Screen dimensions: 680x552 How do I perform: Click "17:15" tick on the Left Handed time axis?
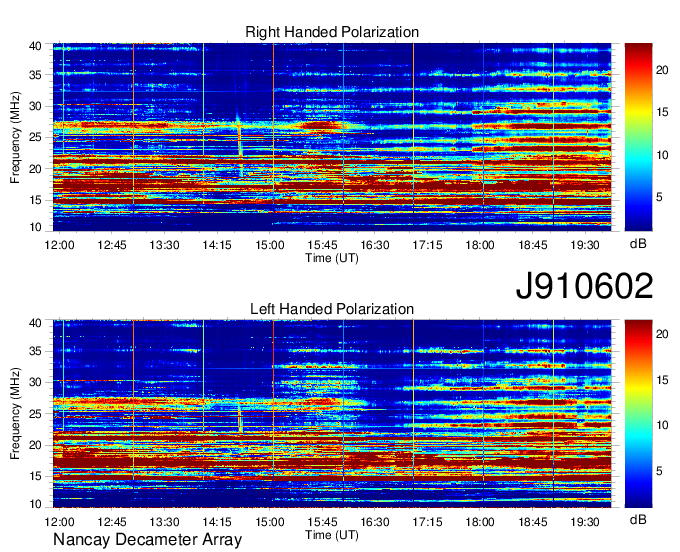pos(427,522)
